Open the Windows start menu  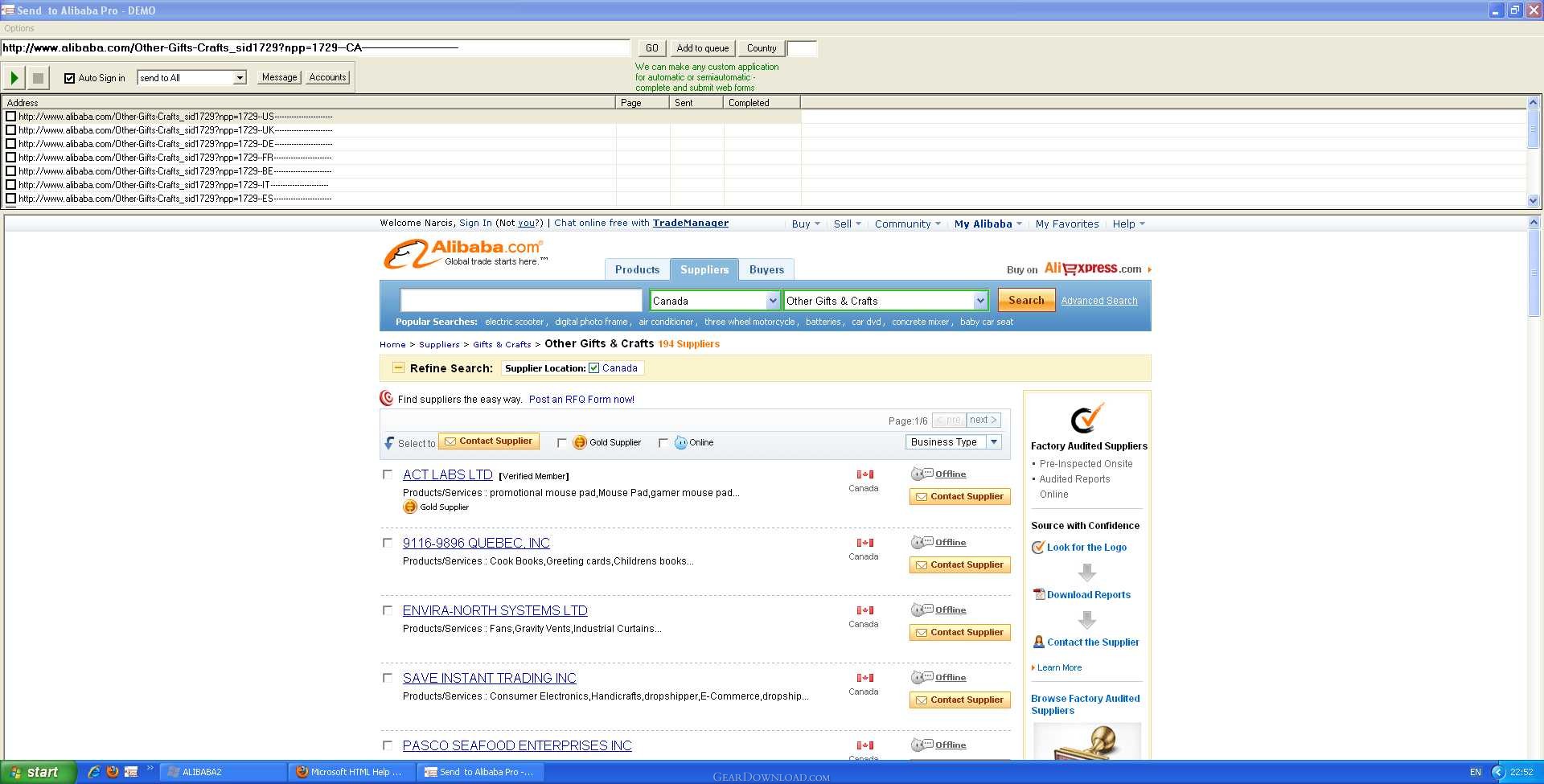pos(38,772)
